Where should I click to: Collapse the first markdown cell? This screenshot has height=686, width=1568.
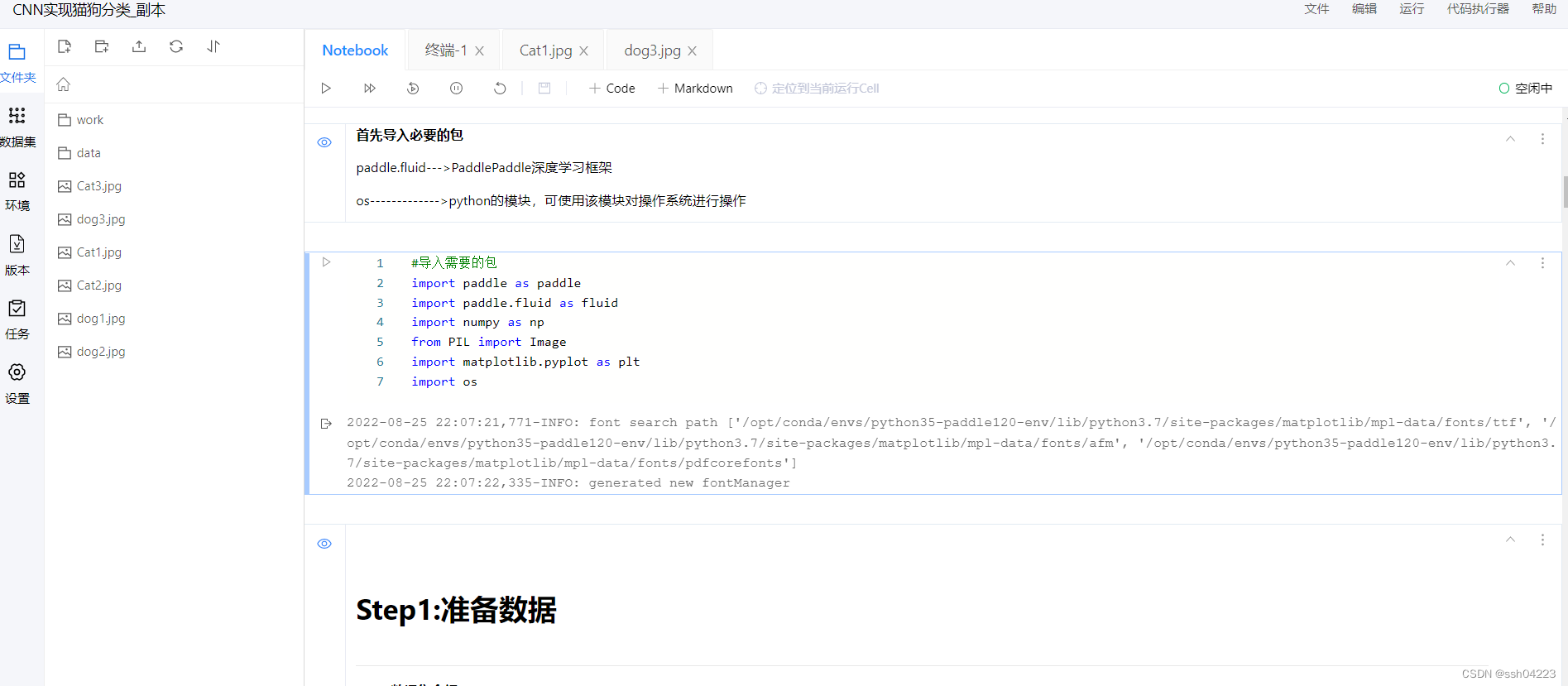[x=1510, y=139]
